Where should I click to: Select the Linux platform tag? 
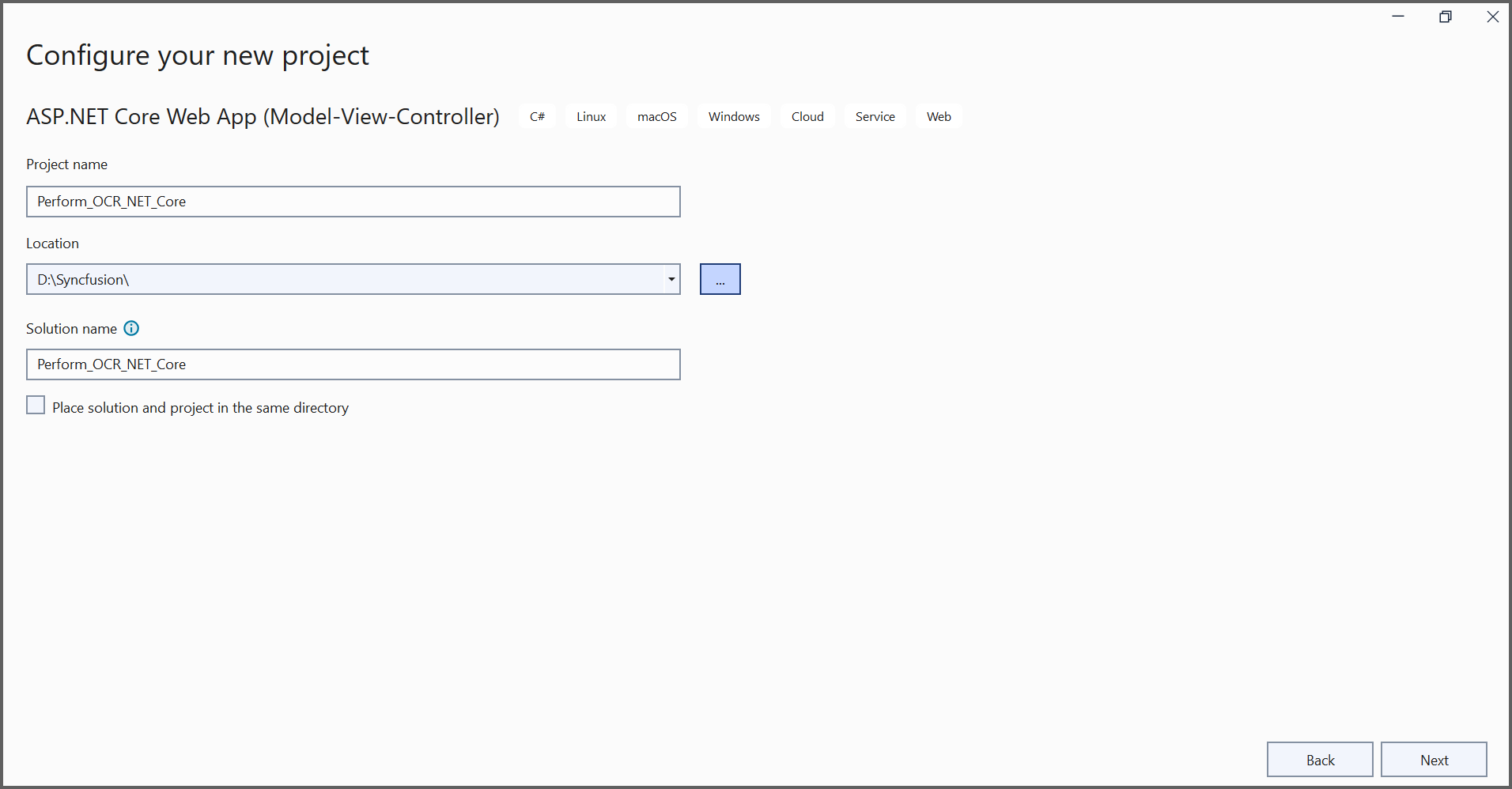(591, 116)
